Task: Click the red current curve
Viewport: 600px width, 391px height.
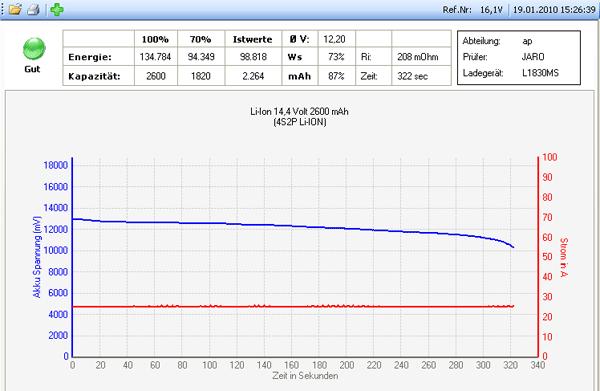Action: click(293, 306)
